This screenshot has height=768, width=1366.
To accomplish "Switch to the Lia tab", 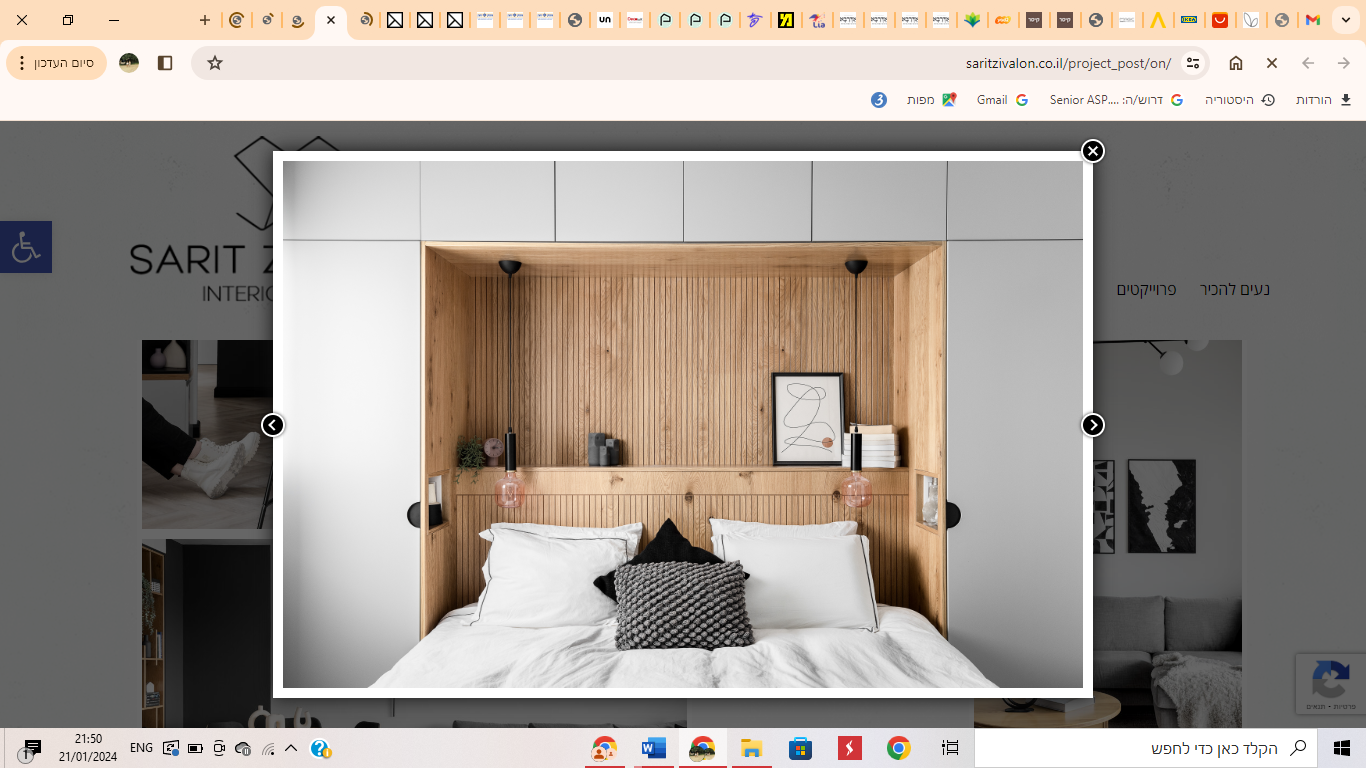I will 817,20.
